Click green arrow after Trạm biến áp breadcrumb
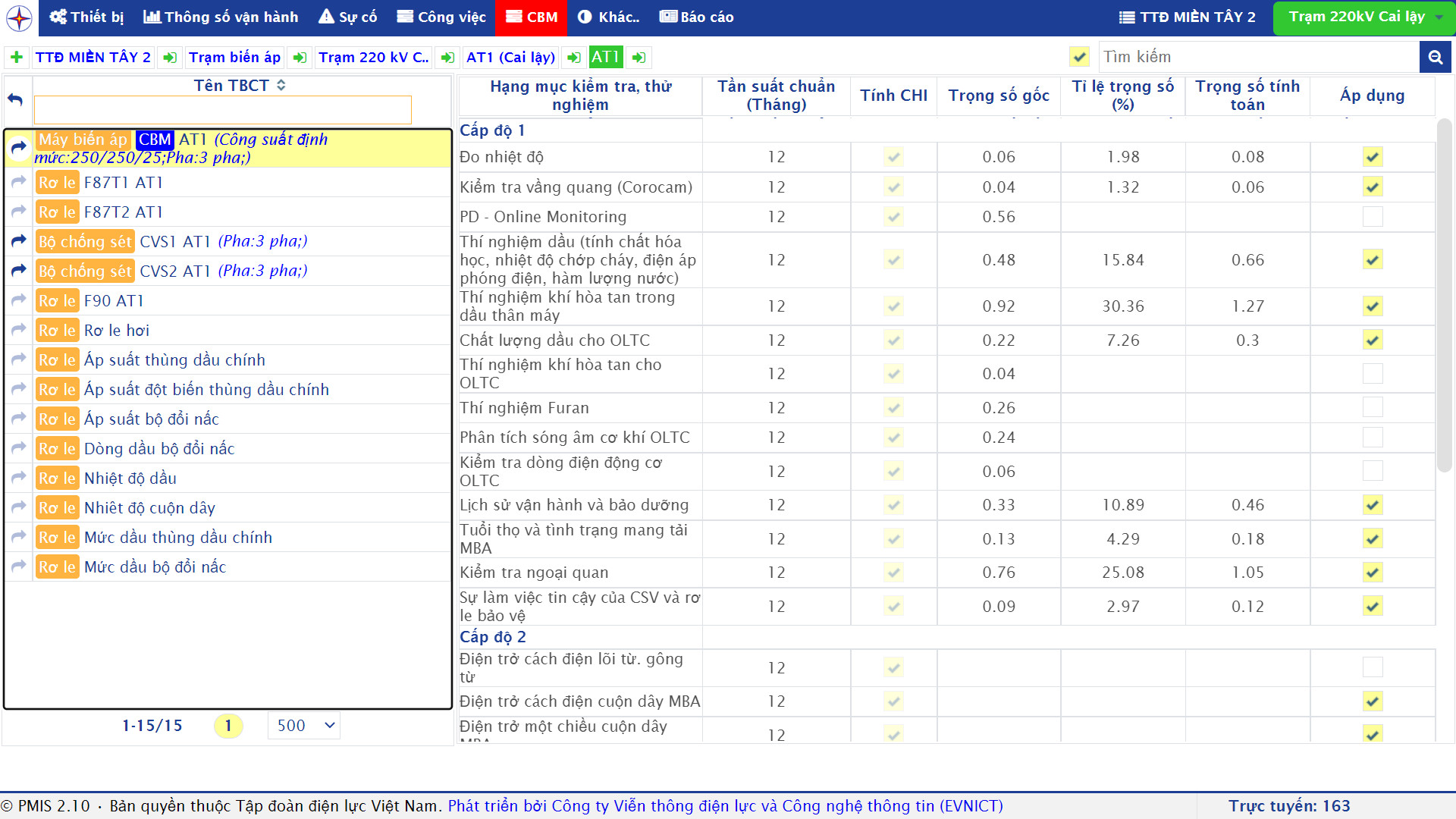This screenshot has height=819, width=1456. [x=300, y=58]
